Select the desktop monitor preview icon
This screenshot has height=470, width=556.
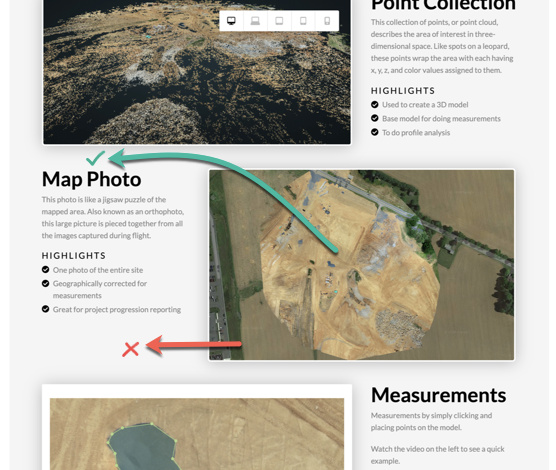[232, 21]
